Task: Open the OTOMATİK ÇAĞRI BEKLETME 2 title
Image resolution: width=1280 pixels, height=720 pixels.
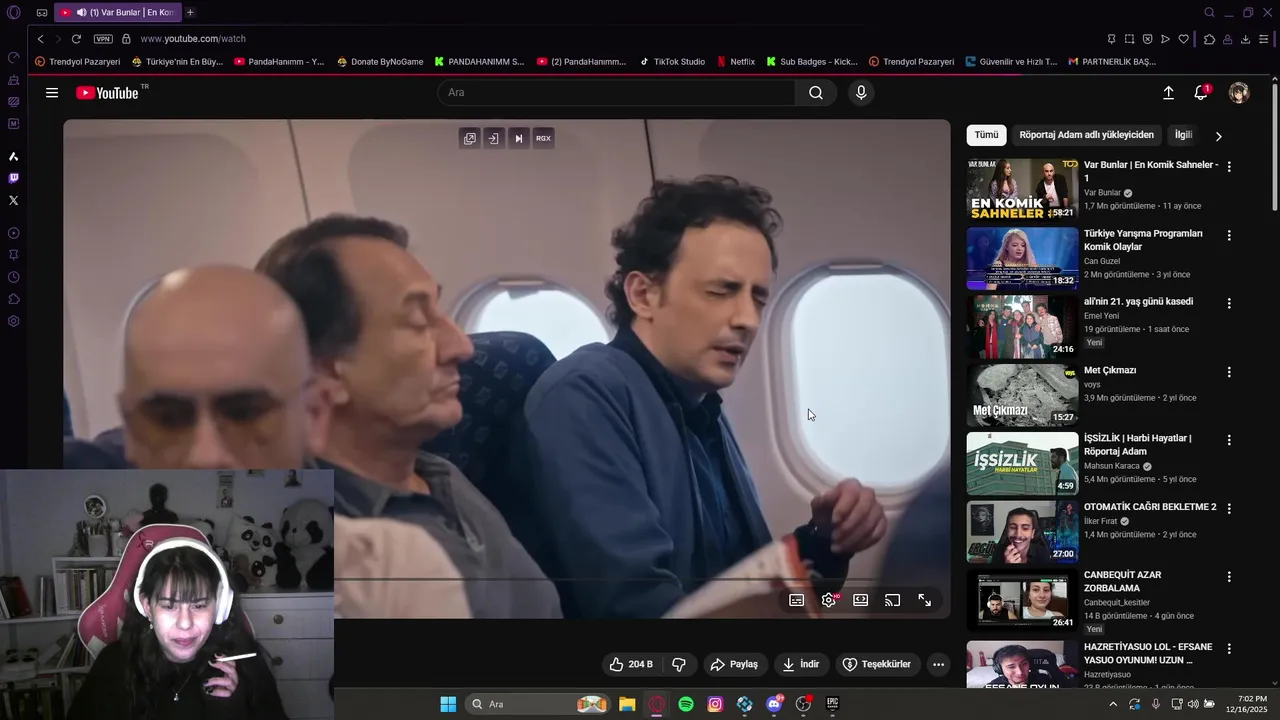Action: point(1150,507)
